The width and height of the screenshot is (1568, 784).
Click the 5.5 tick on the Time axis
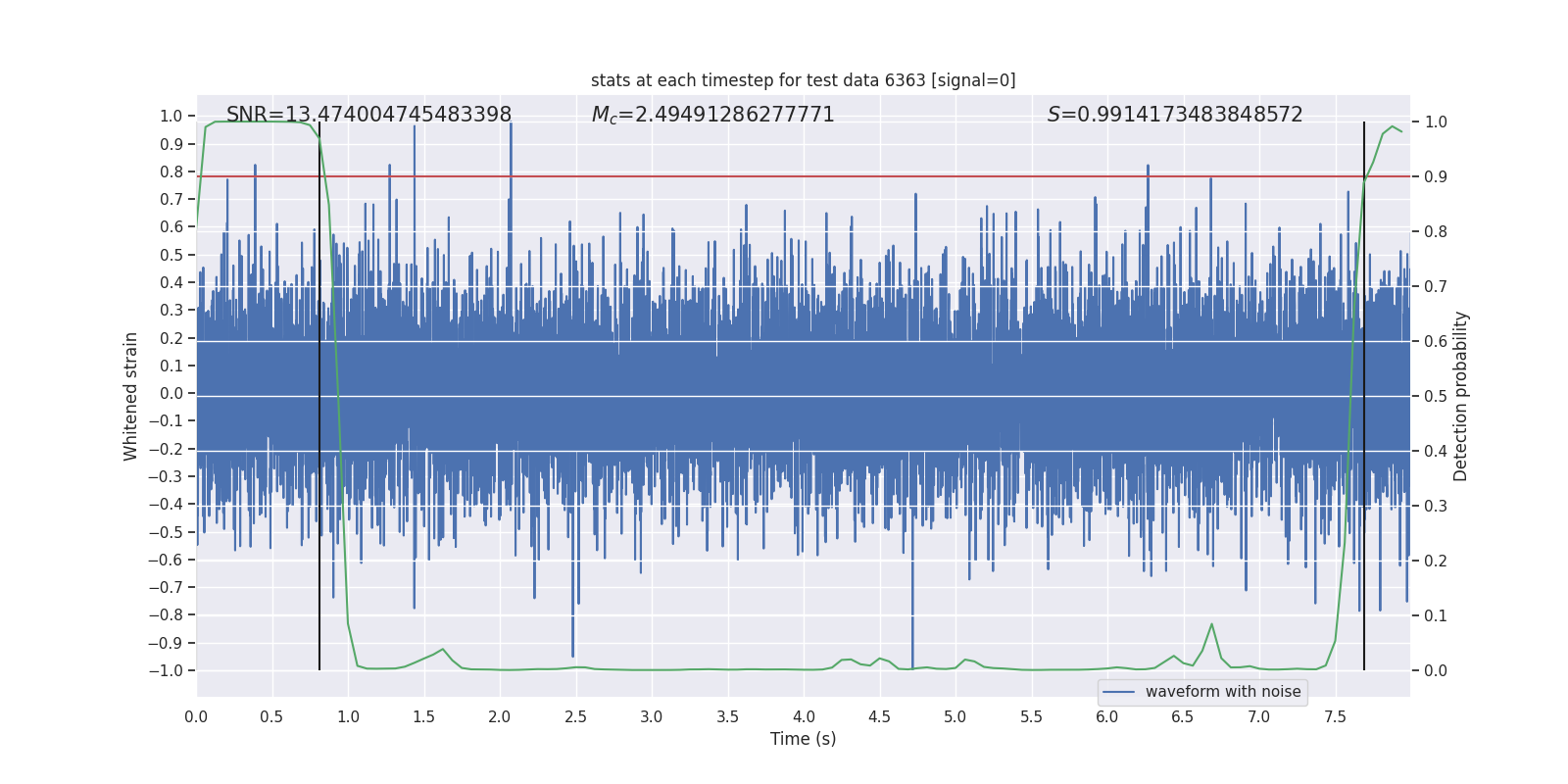pos(1031,716)
